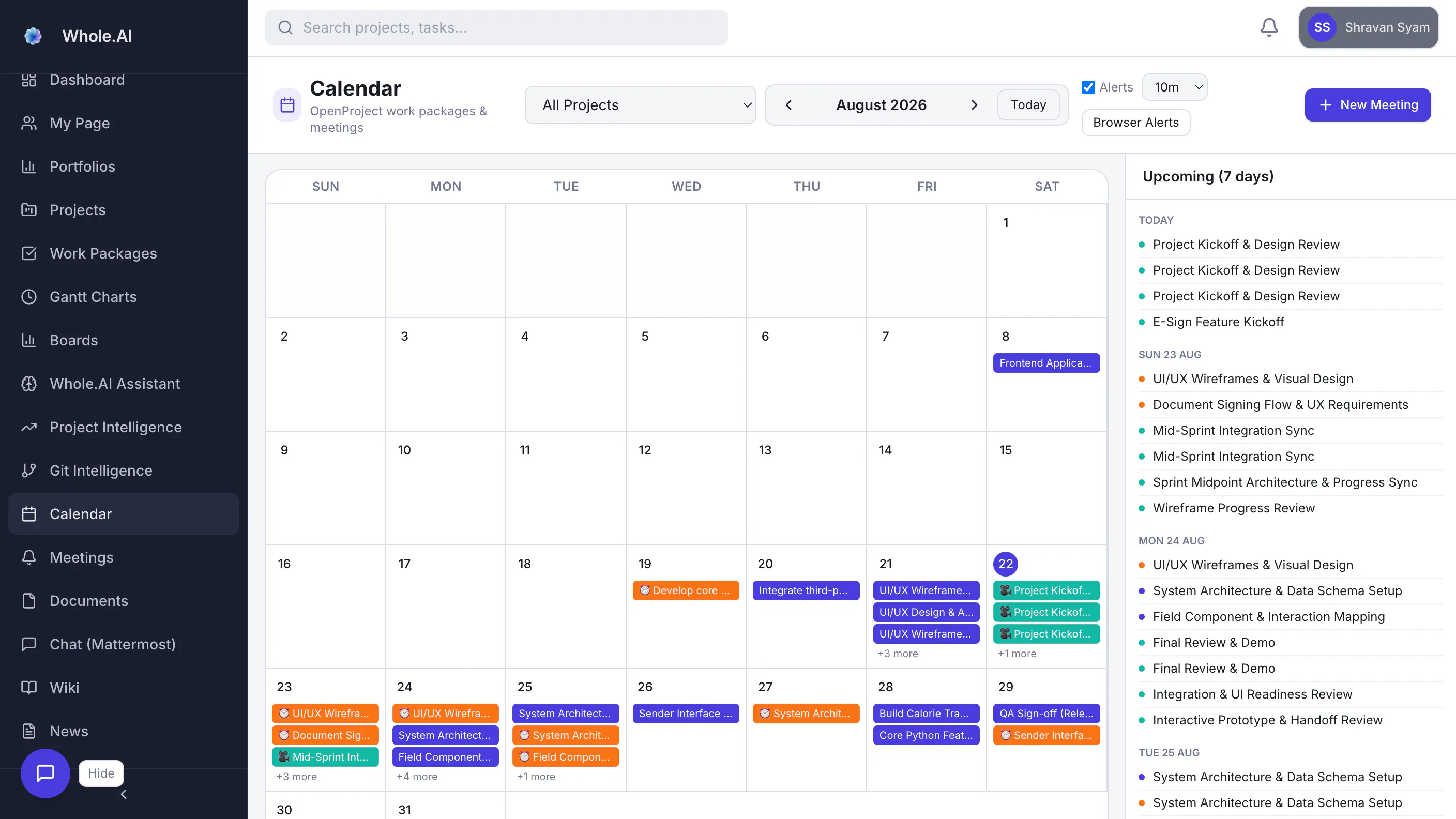Toggle the Alerts checkbox
This screenshot has height=819, width=1456.
[1088, 87]
